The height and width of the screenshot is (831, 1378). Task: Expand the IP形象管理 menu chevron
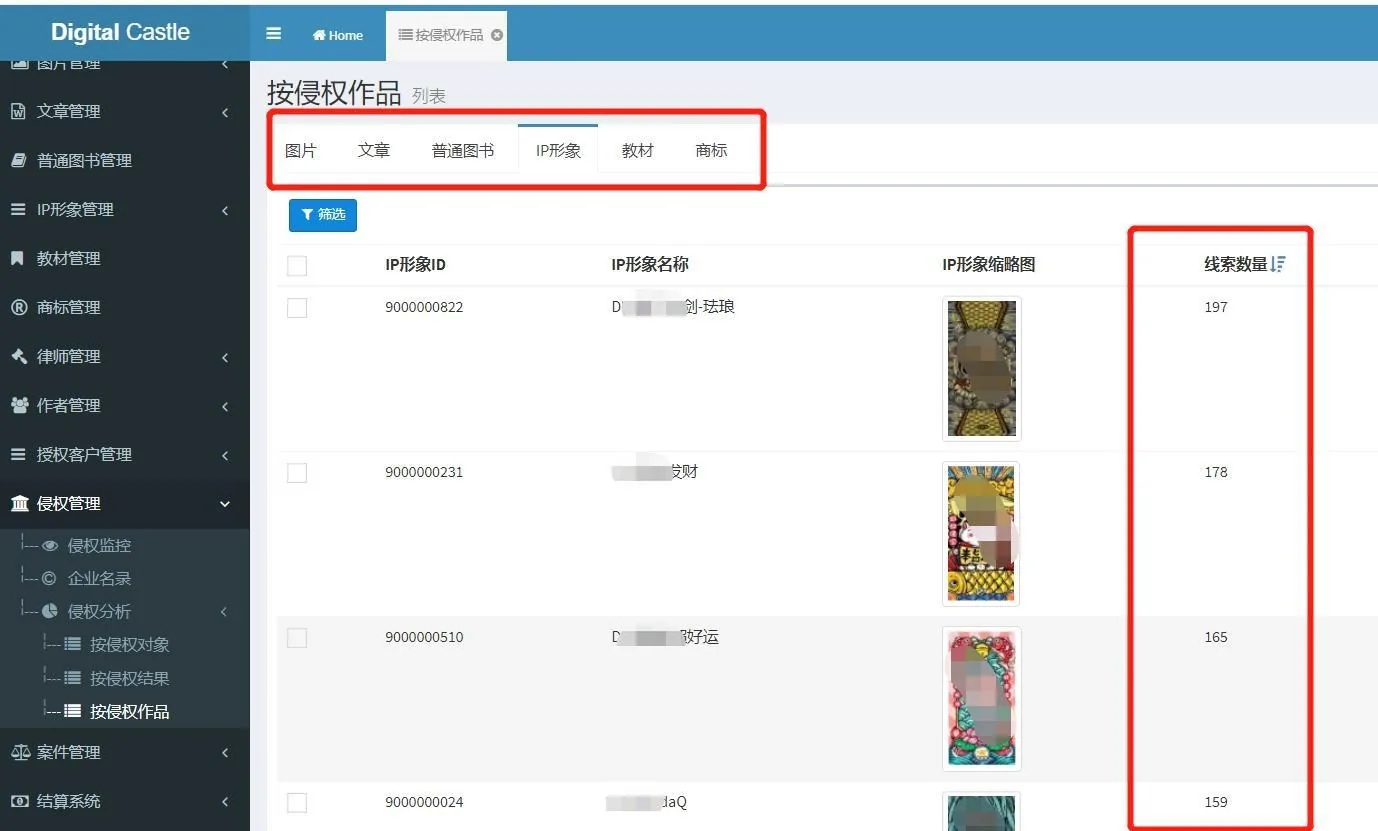(225, 210)
